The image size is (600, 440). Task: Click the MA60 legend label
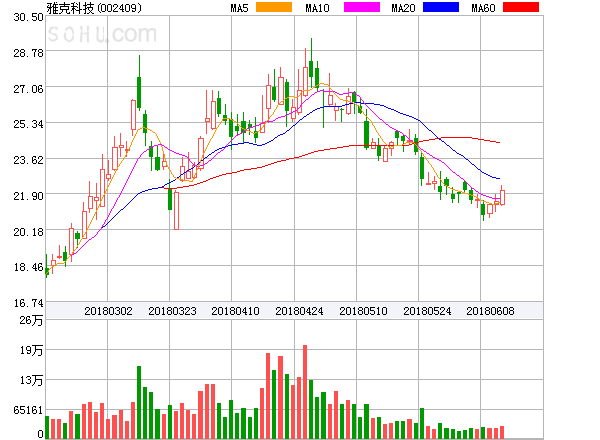coord(483,8)
